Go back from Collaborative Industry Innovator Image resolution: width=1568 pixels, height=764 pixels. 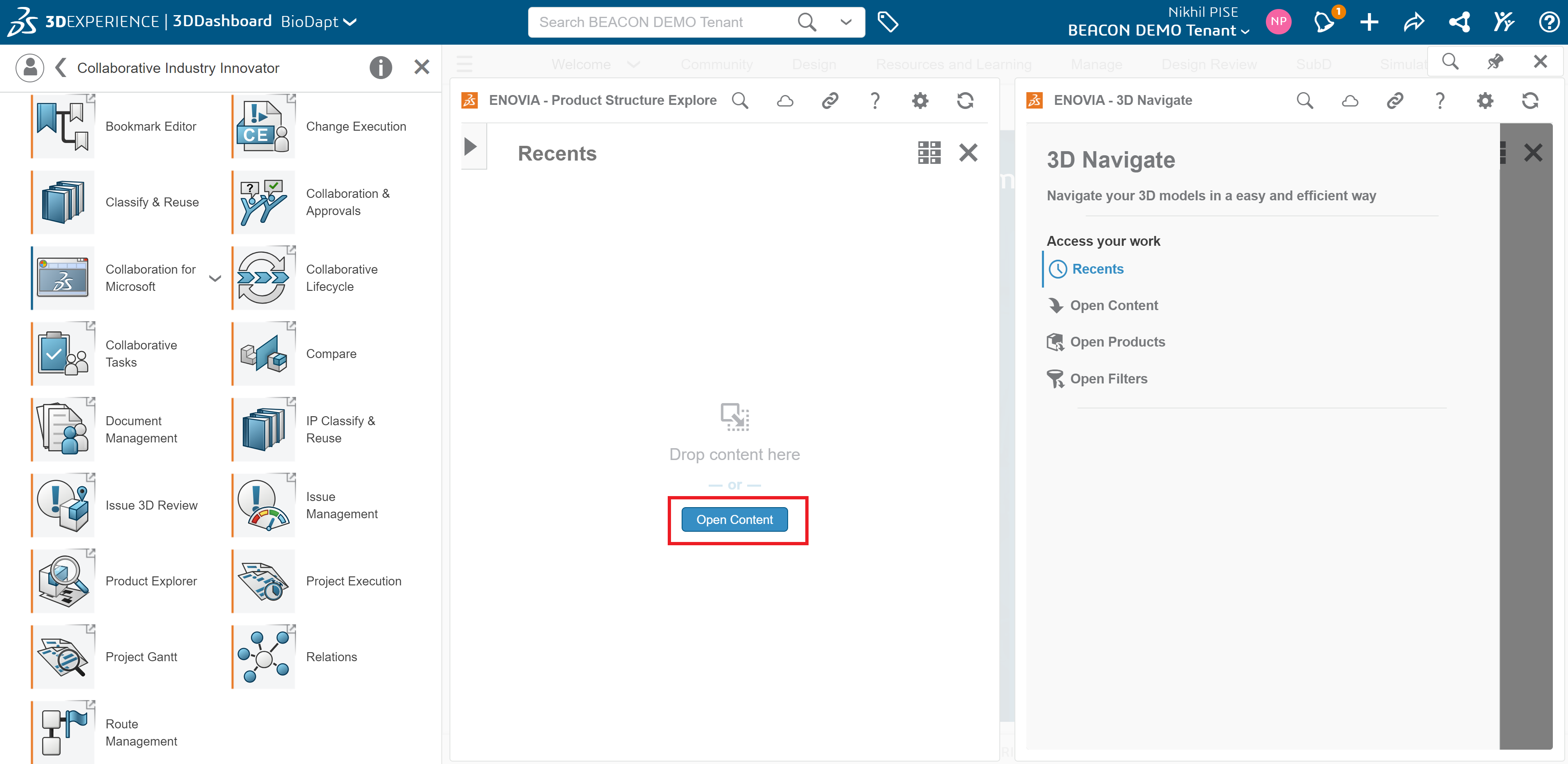[x=60, y=67]
